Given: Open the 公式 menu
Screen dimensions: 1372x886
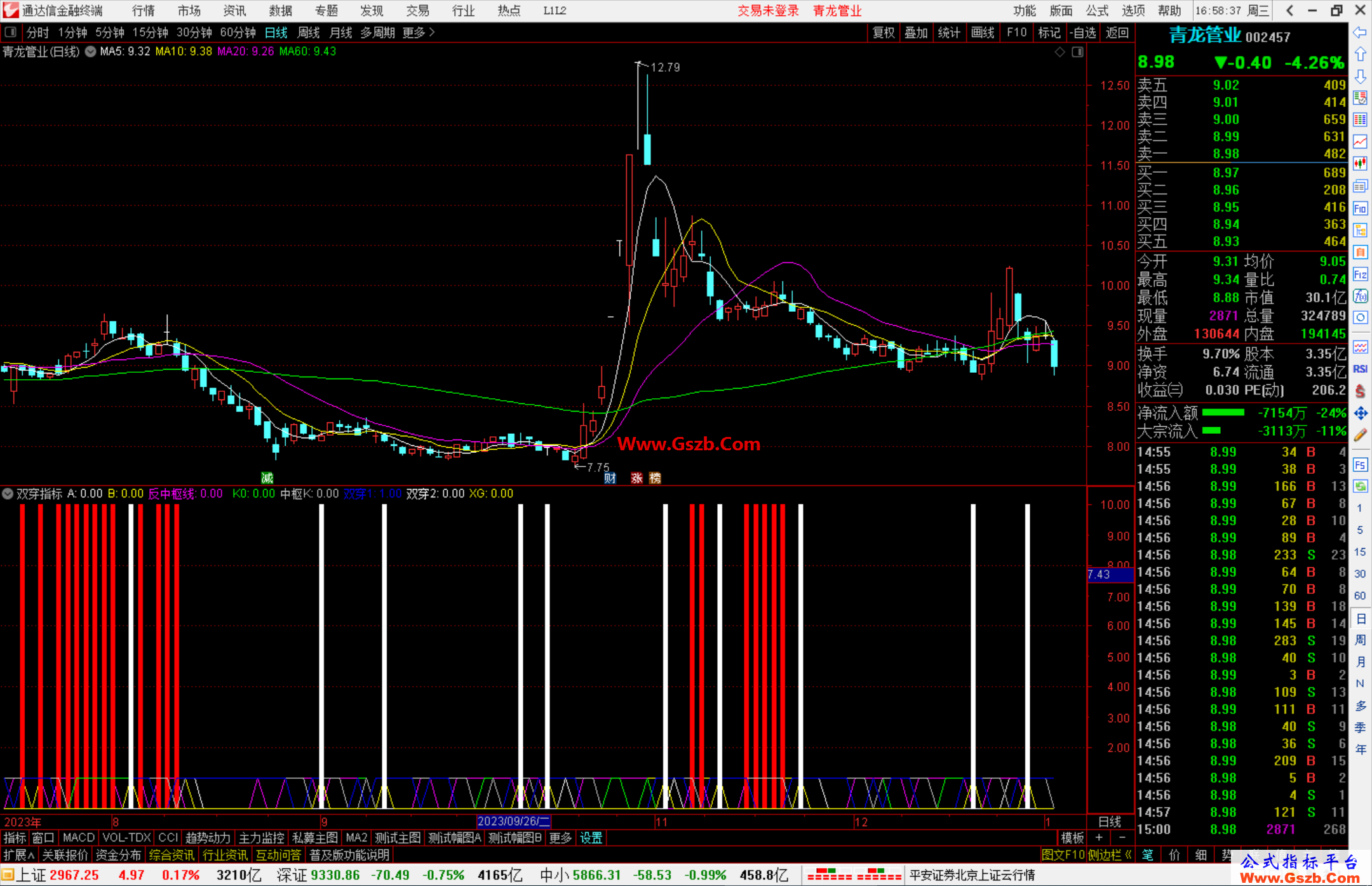Looking at the screenshot, I should click(1097, 11).
